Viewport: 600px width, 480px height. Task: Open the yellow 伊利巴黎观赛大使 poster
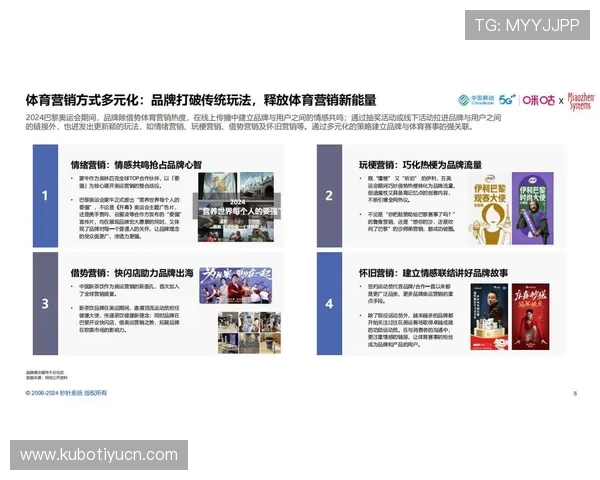[489, 209]
